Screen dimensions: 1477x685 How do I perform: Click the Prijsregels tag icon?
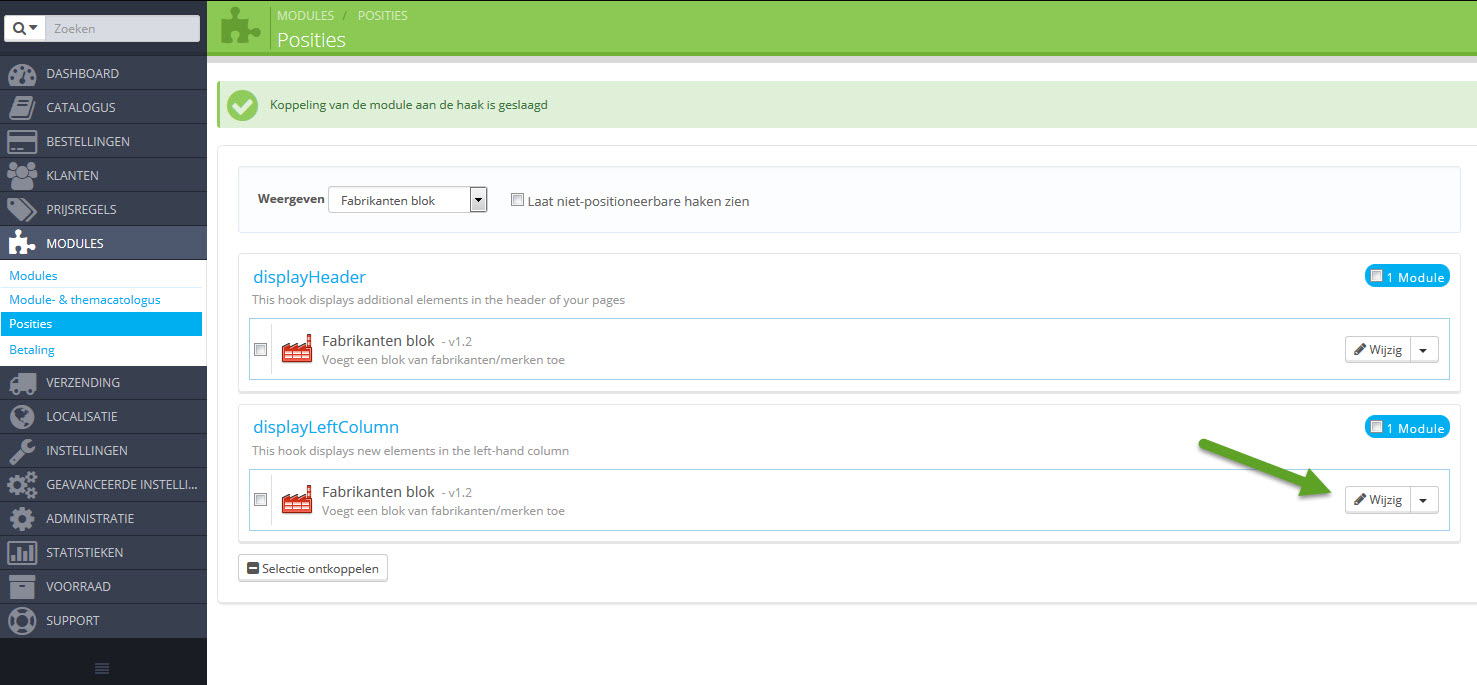pos(22,210)
